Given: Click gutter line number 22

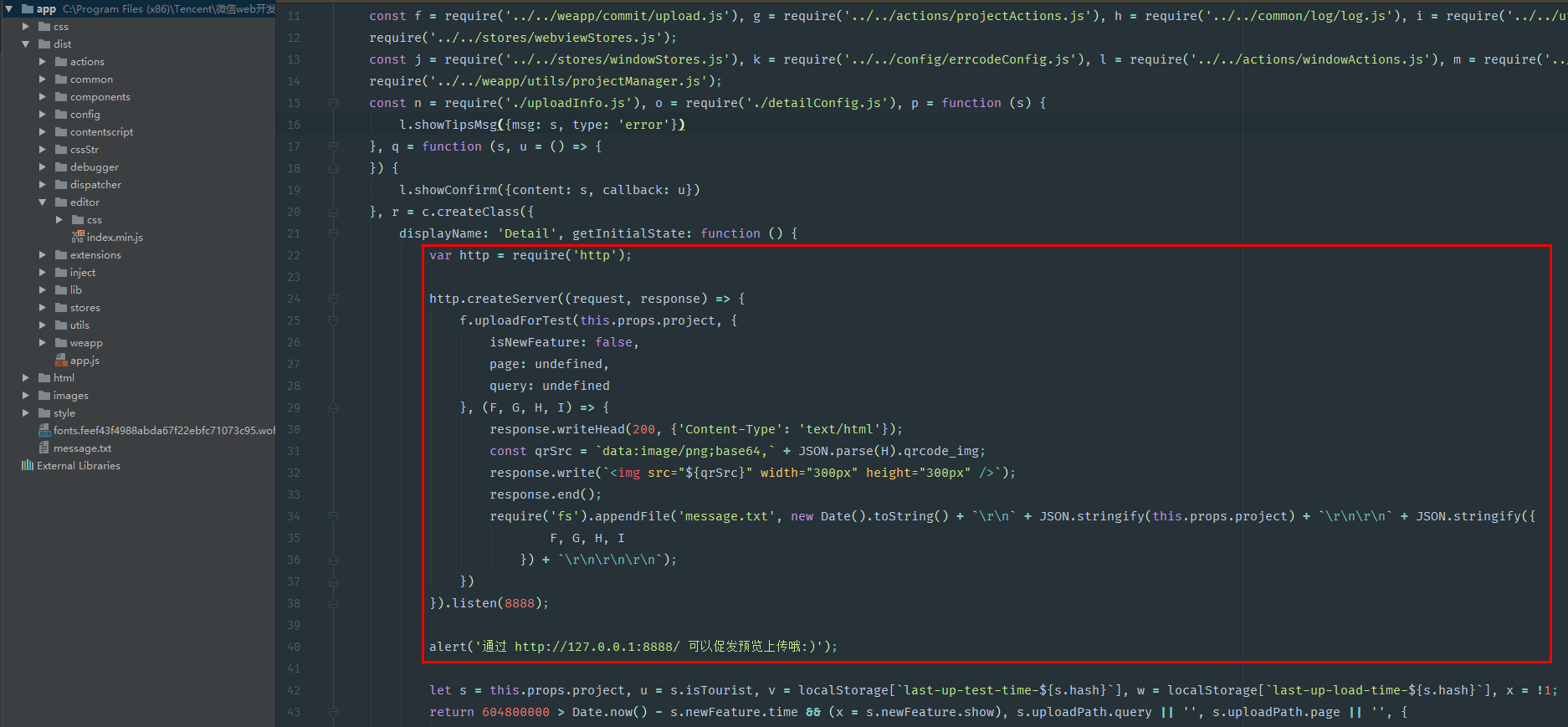Looking at the screenshot, I should coord(294,255).
